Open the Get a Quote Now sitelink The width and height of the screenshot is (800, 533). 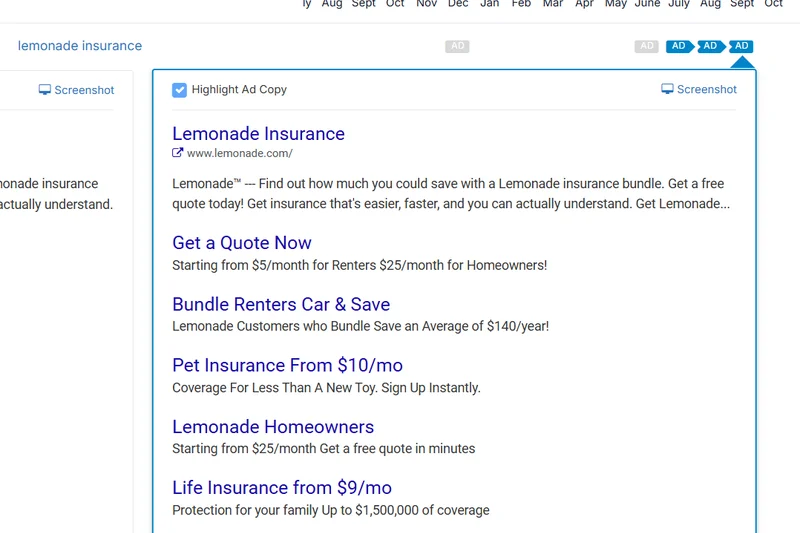coord(242,243)
